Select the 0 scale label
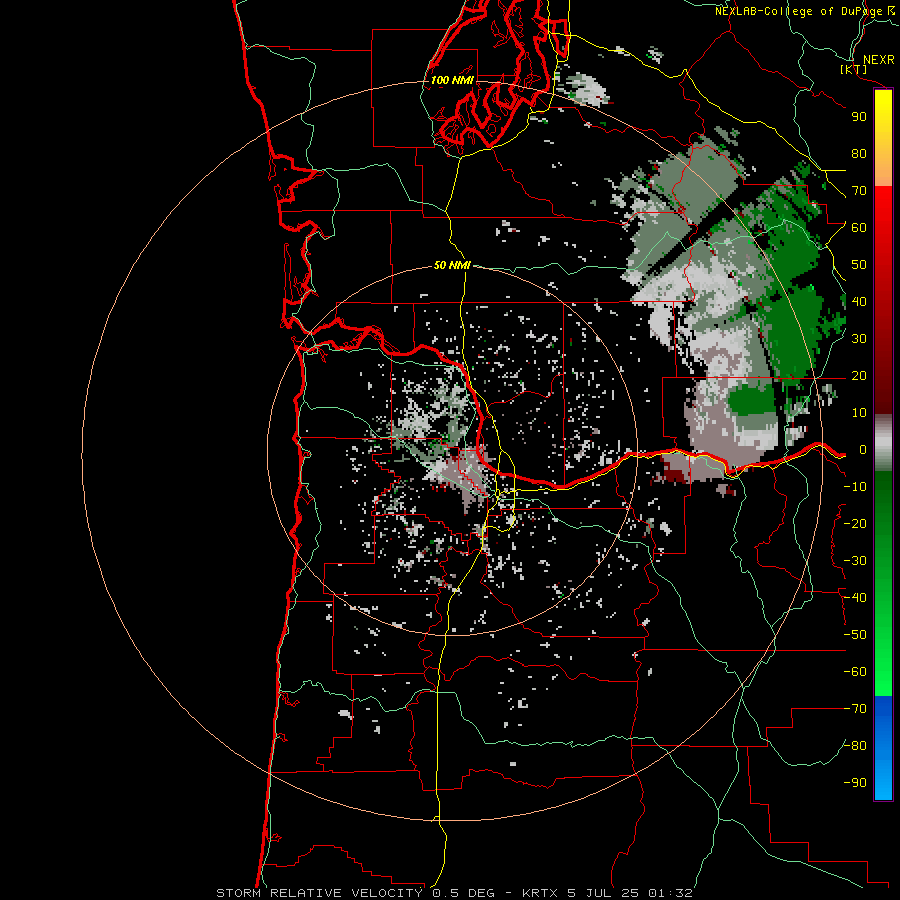Image resolution: width=900 pixels, height=900 pixels. 863,449
